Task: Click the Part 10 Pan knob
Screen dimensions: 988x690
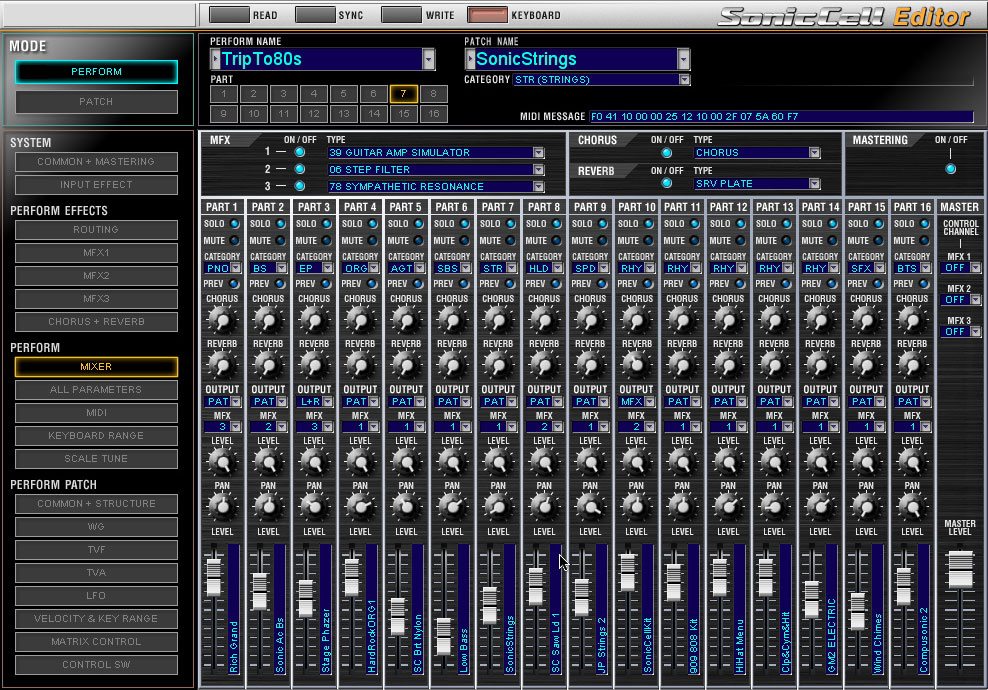Action: (x=636, y=506)
